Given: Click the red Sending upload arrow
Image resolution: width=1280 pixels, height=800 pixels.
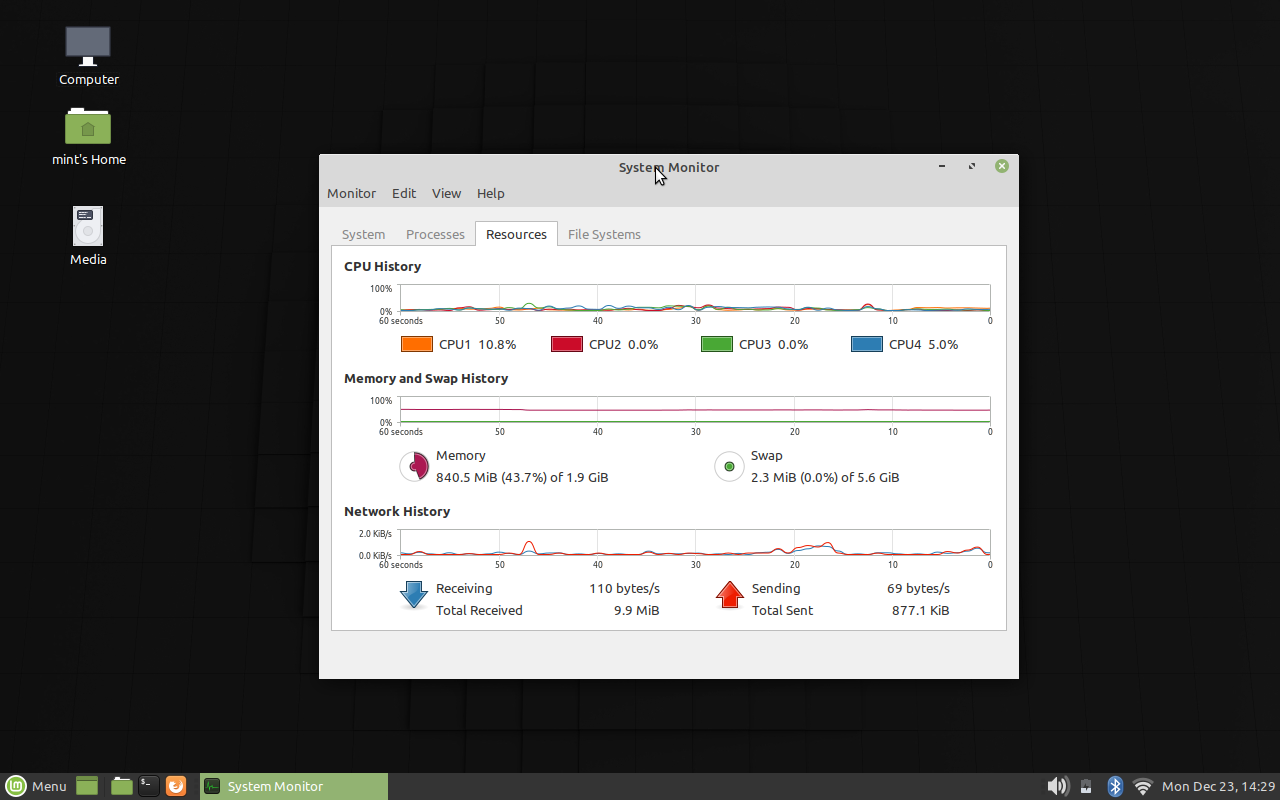Looking at the screenshot, I should (729, 595).
